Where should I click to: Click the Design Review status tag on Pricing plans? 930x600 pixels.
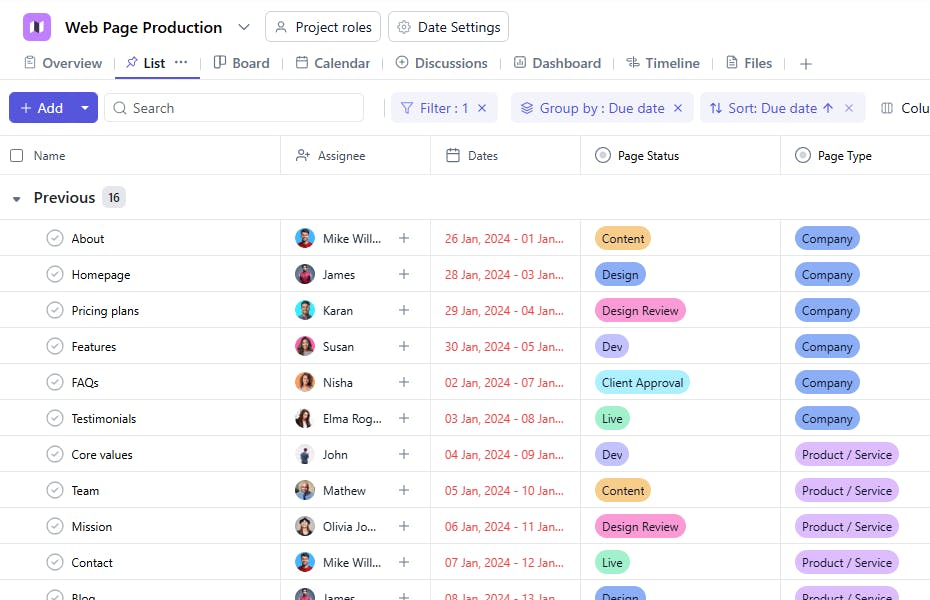(x=640, y=311)
